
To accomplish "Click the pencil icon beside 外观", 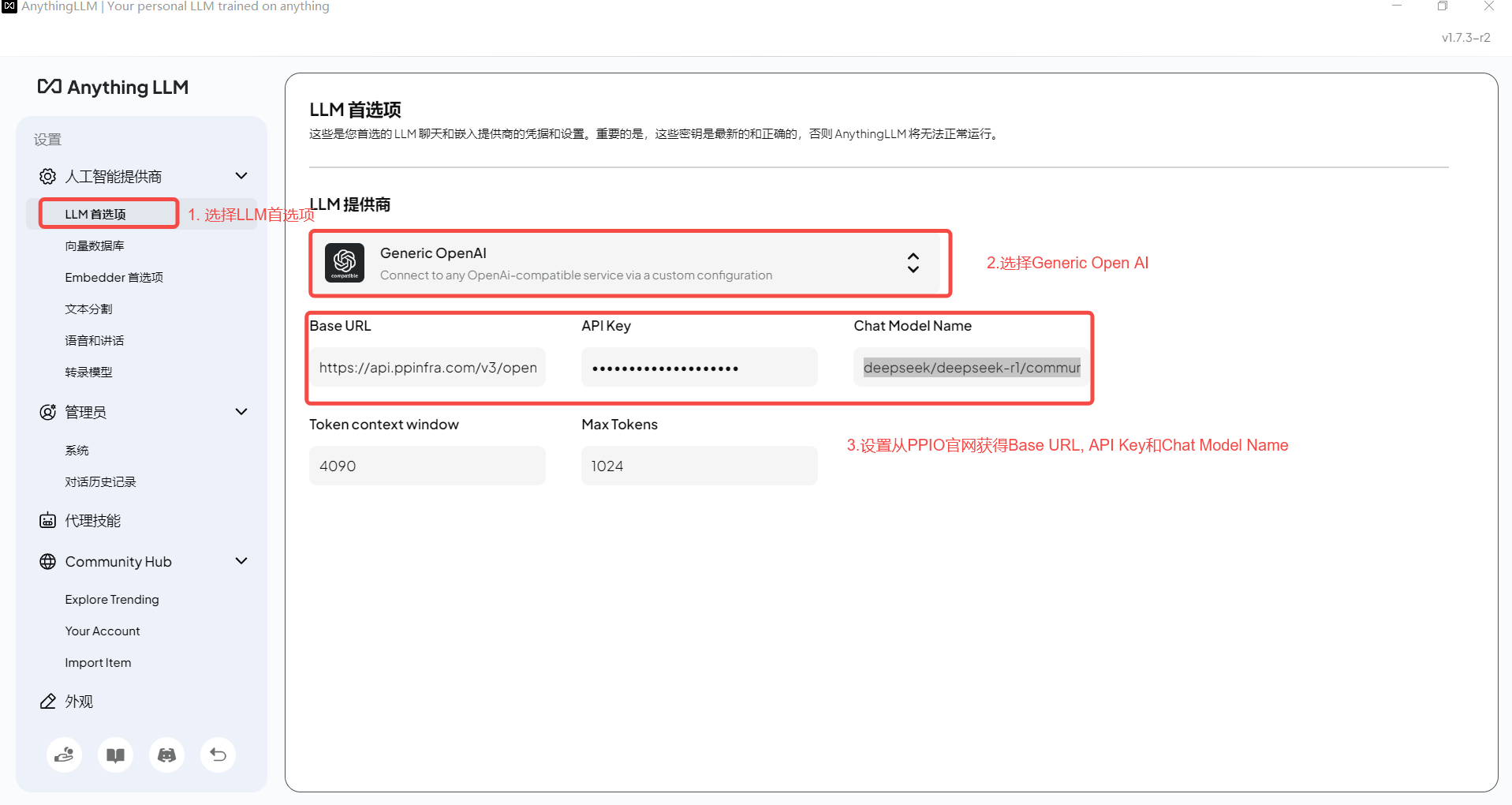I will (x=47, y=701).
